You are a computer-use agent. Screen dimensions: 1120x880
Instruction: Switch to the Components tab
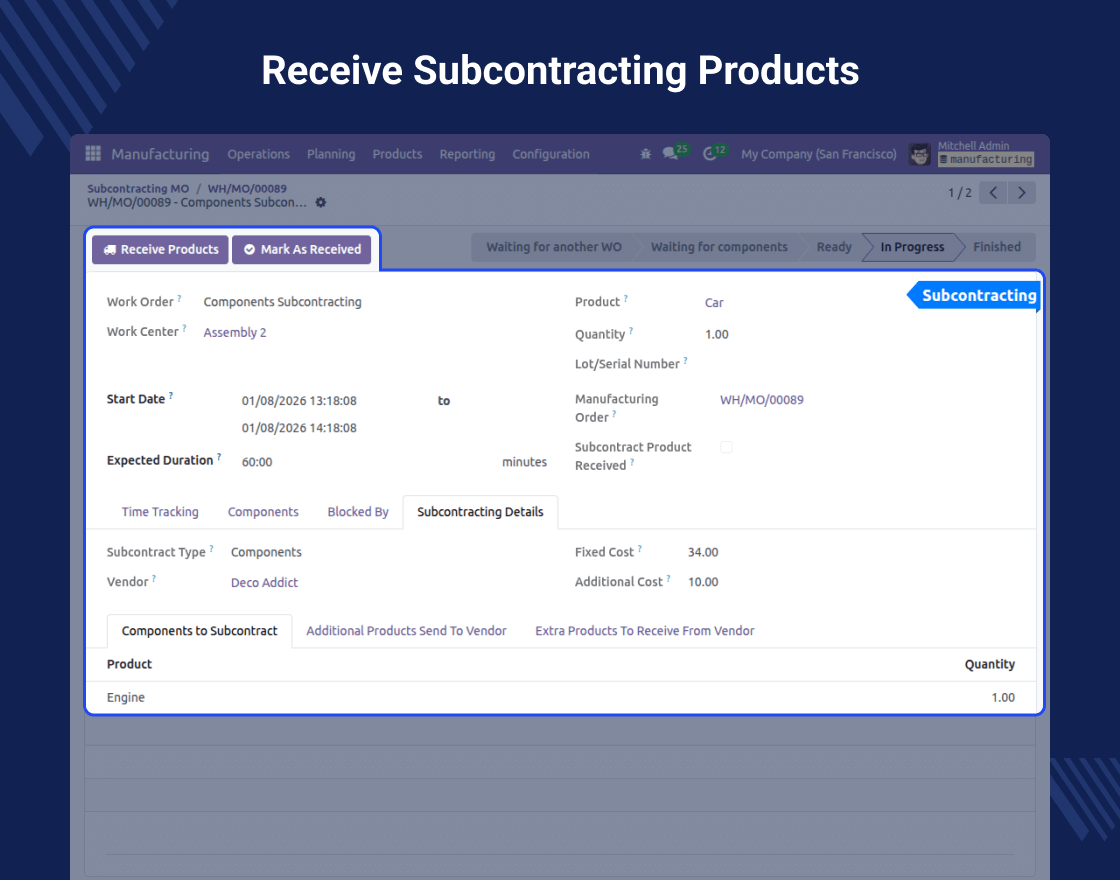click(x=263, y=512)
